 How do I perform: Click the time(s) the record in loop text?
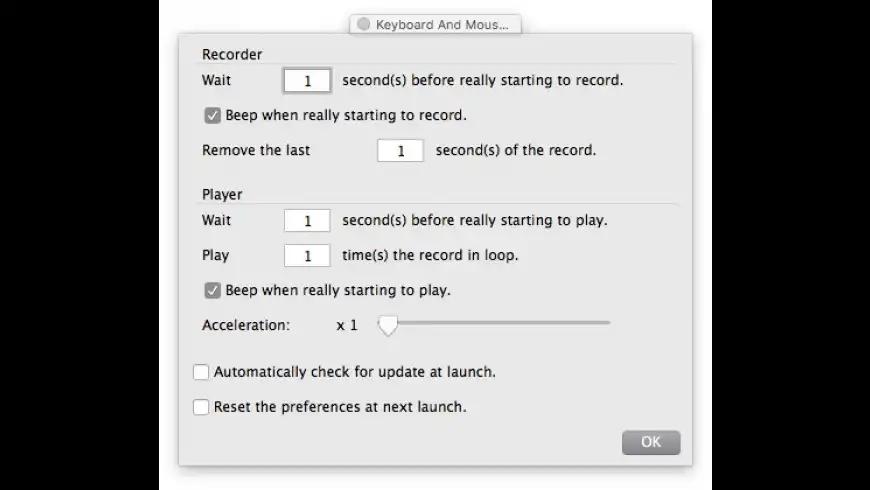[430, 256]
